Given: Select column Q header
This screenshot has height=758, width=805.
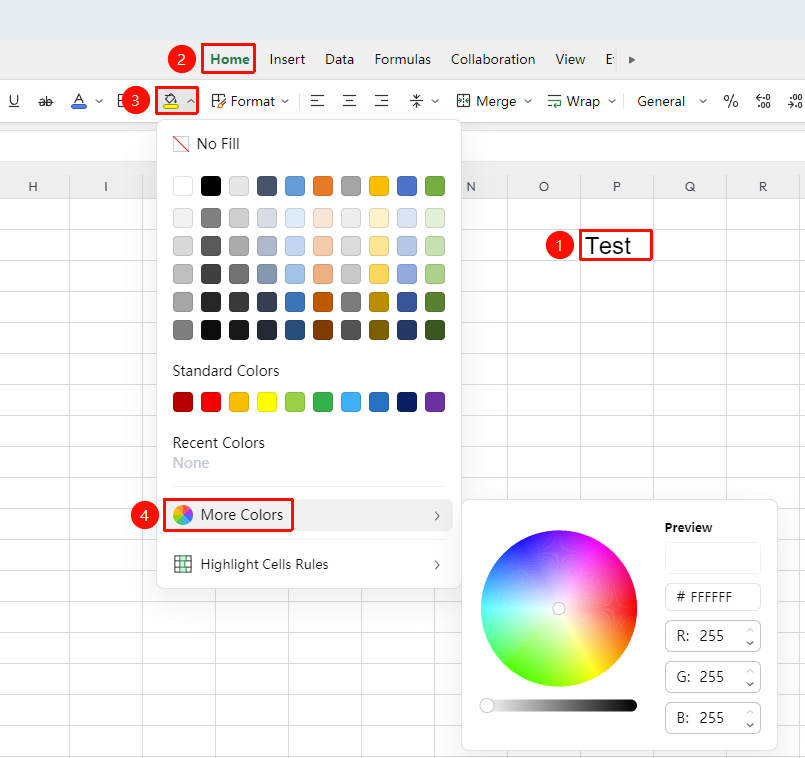Looking at the screenshot, I should (690, 186).
